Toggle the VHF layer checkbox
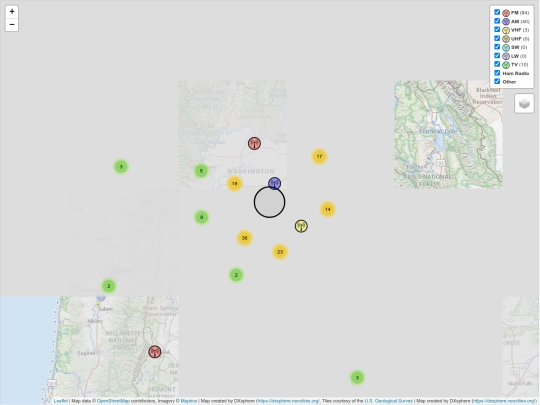The height and width of the screenshot is (405, 540). tap(497, 29)
